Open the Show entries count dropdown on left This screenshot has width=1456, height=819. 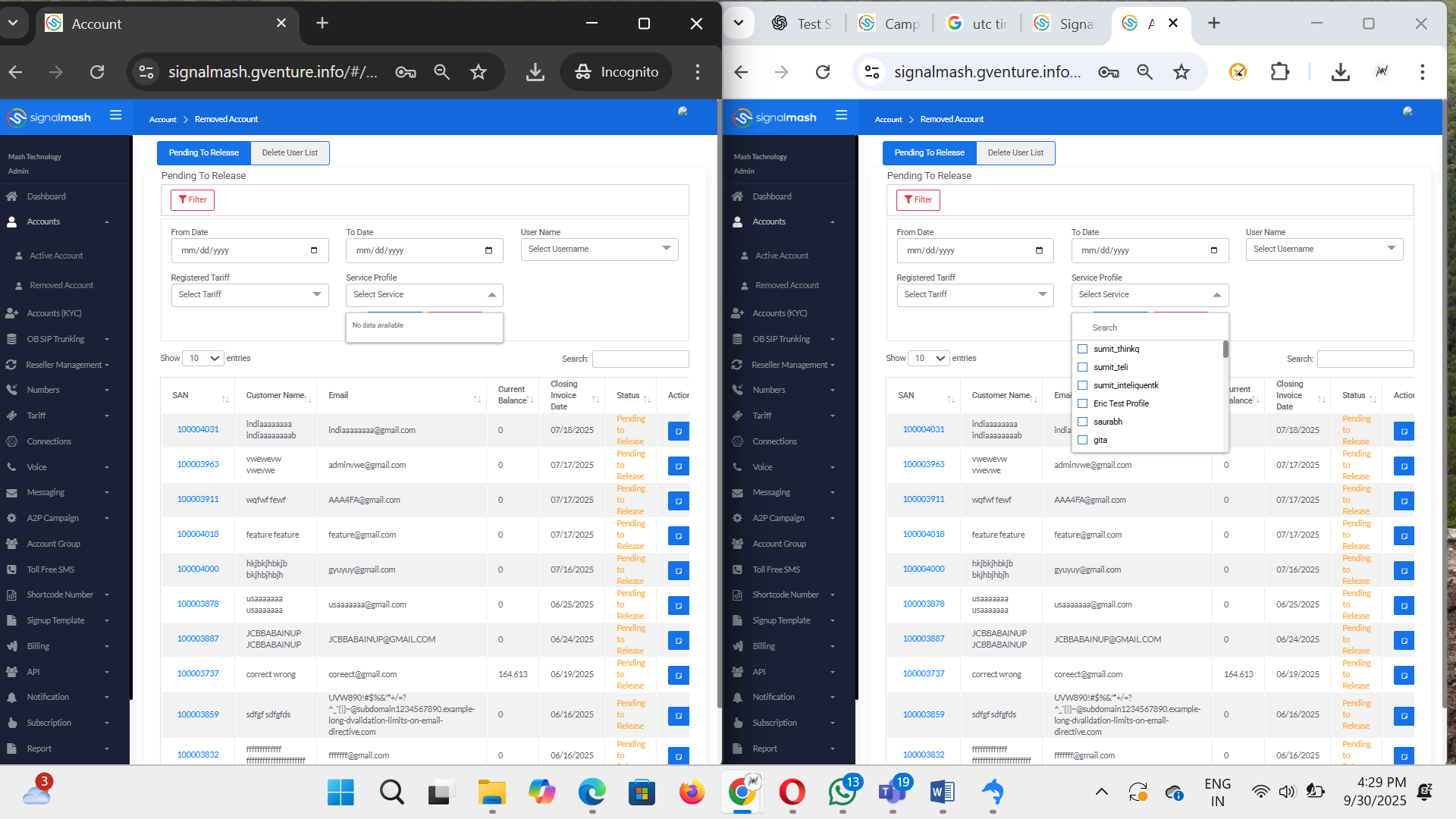204,358
